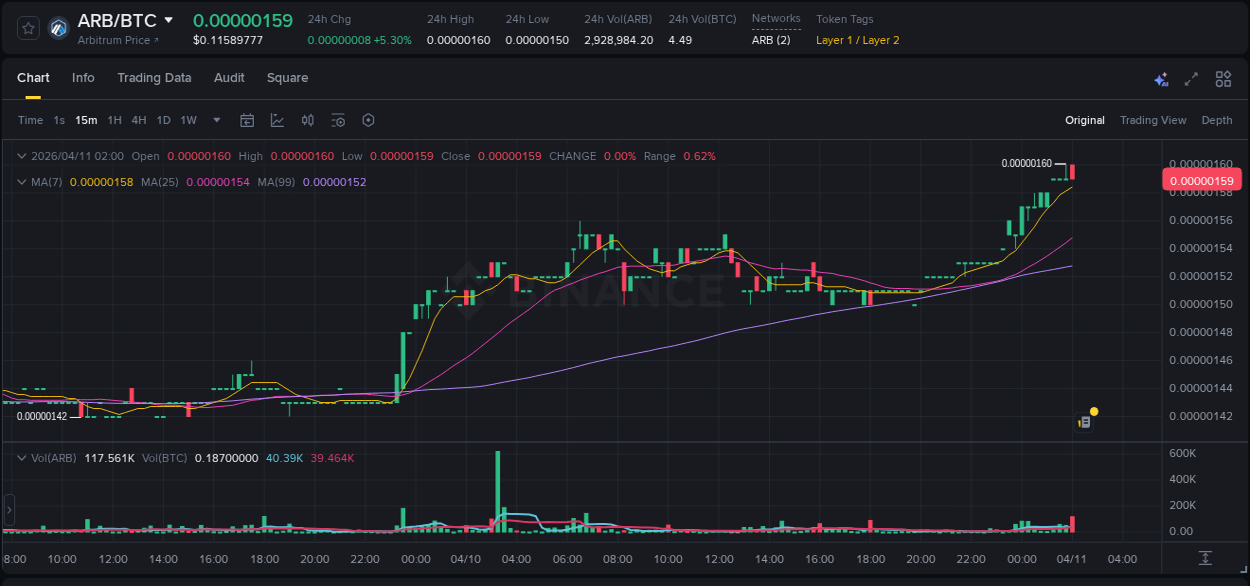The width and height of the screenshot is (1250, 586).
Task: Open the AI assistant sparkle icon
Action: 1161,79
